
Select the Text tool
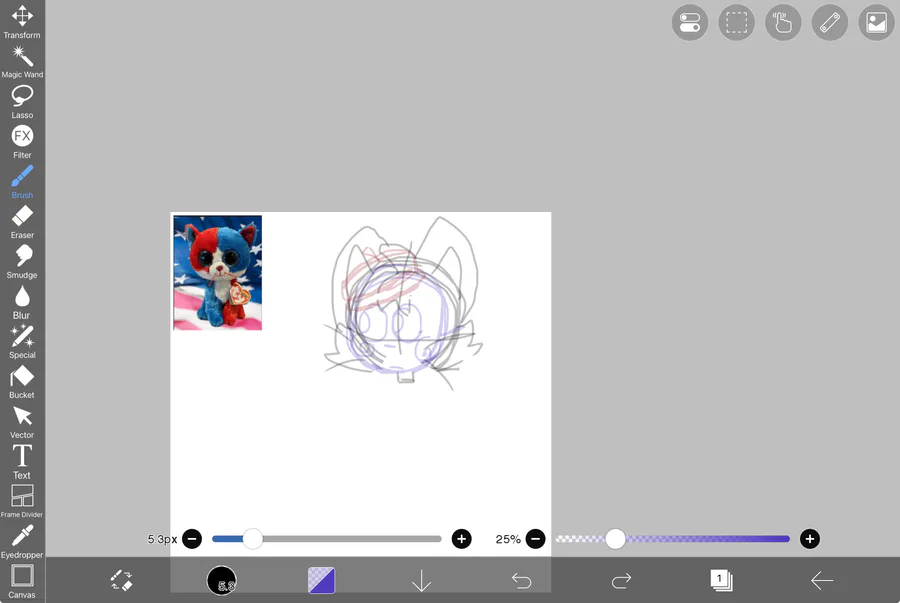pos(22,462)
